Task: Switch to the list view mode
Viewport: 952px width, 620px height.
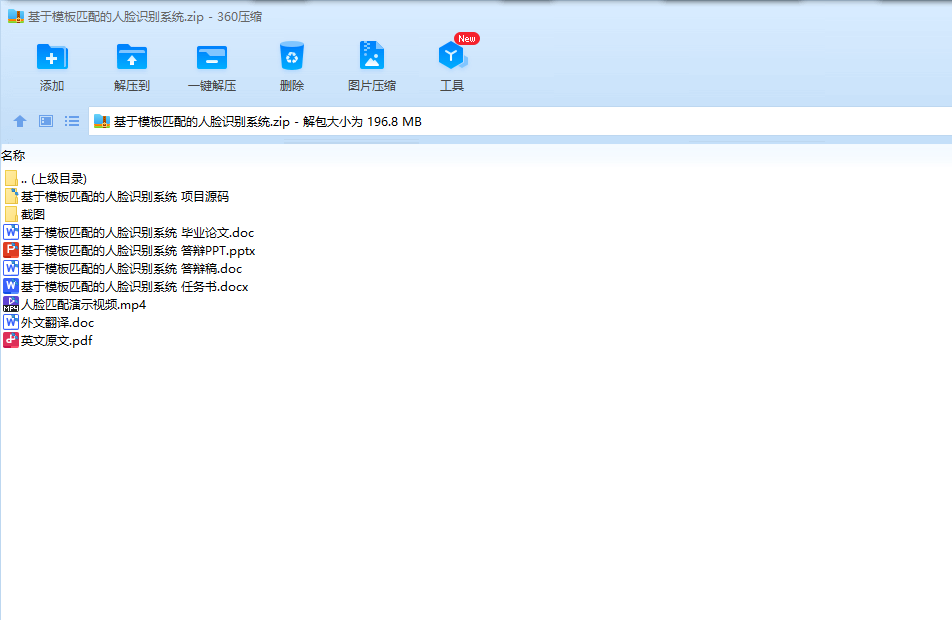Action: (72, 121)
